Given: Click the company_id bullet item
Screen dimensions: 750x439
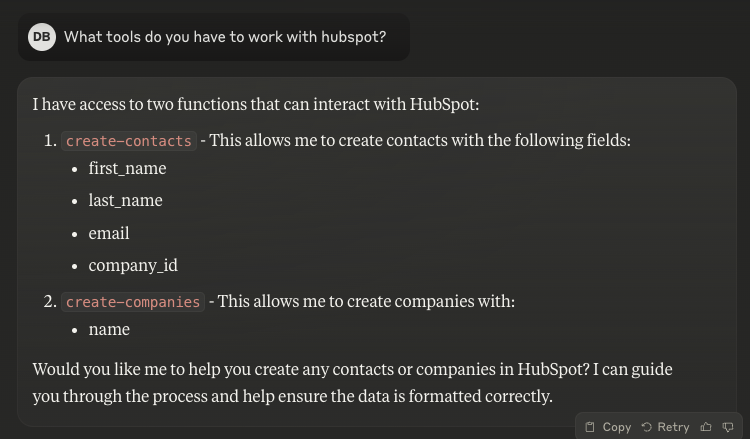Looking at the screenshot, I should coord(133,265).
